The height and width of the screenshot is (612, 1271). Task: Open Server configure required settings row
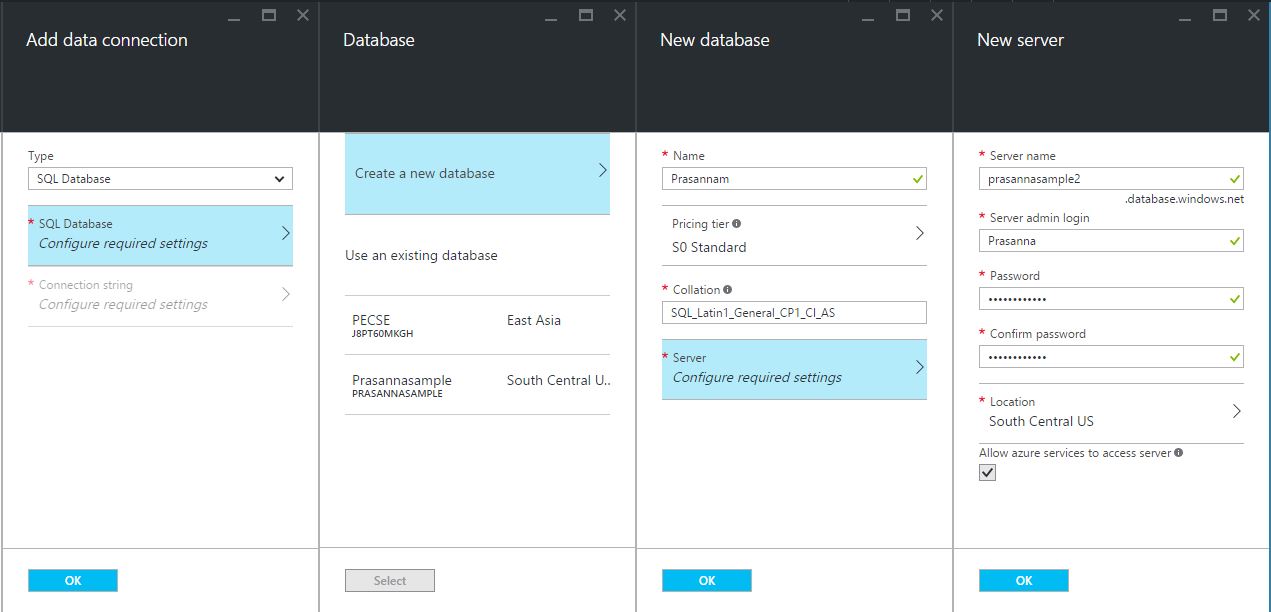tap(794, 369)
